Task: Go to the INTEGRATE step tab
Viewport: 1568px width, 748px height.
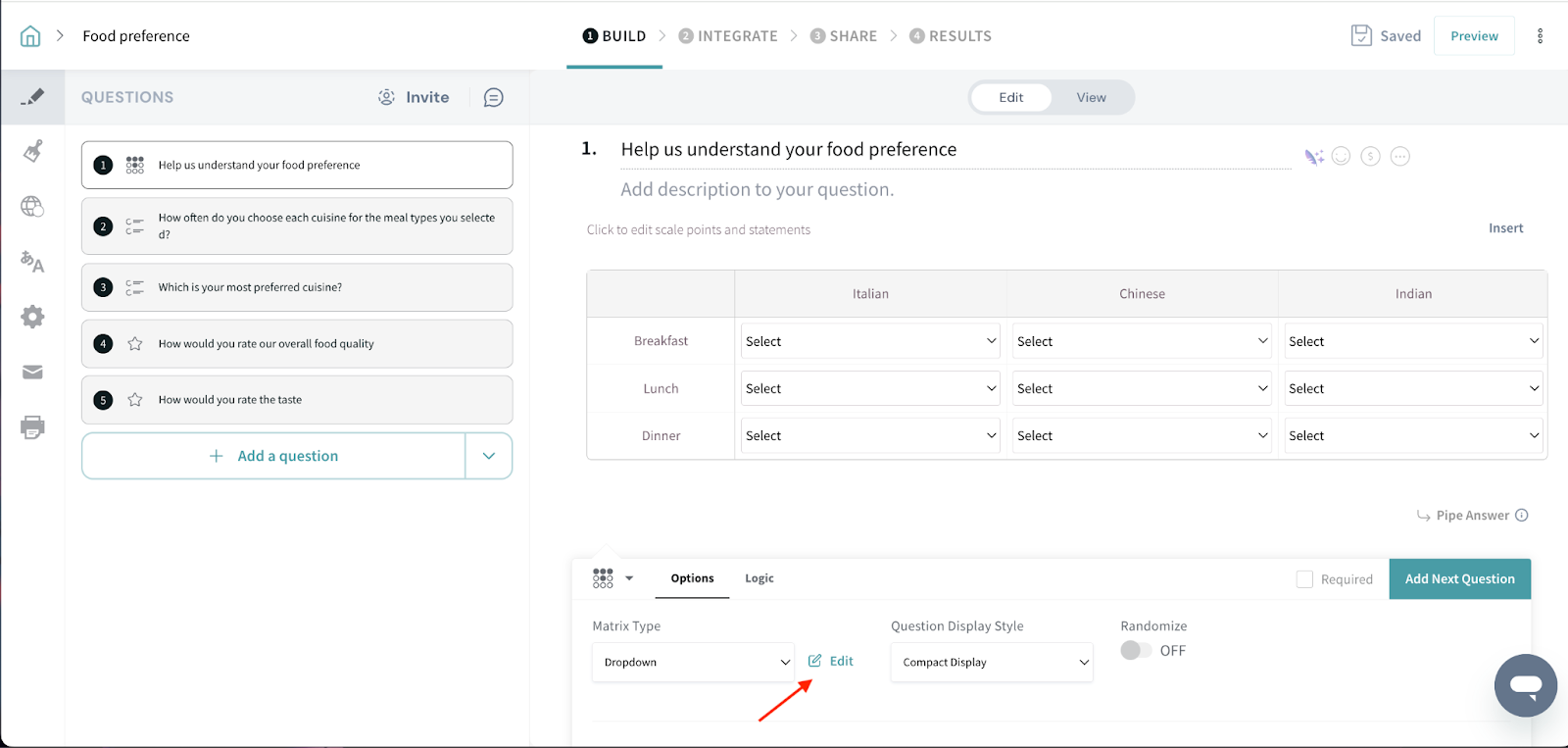Action: click(x=728, y=36)
